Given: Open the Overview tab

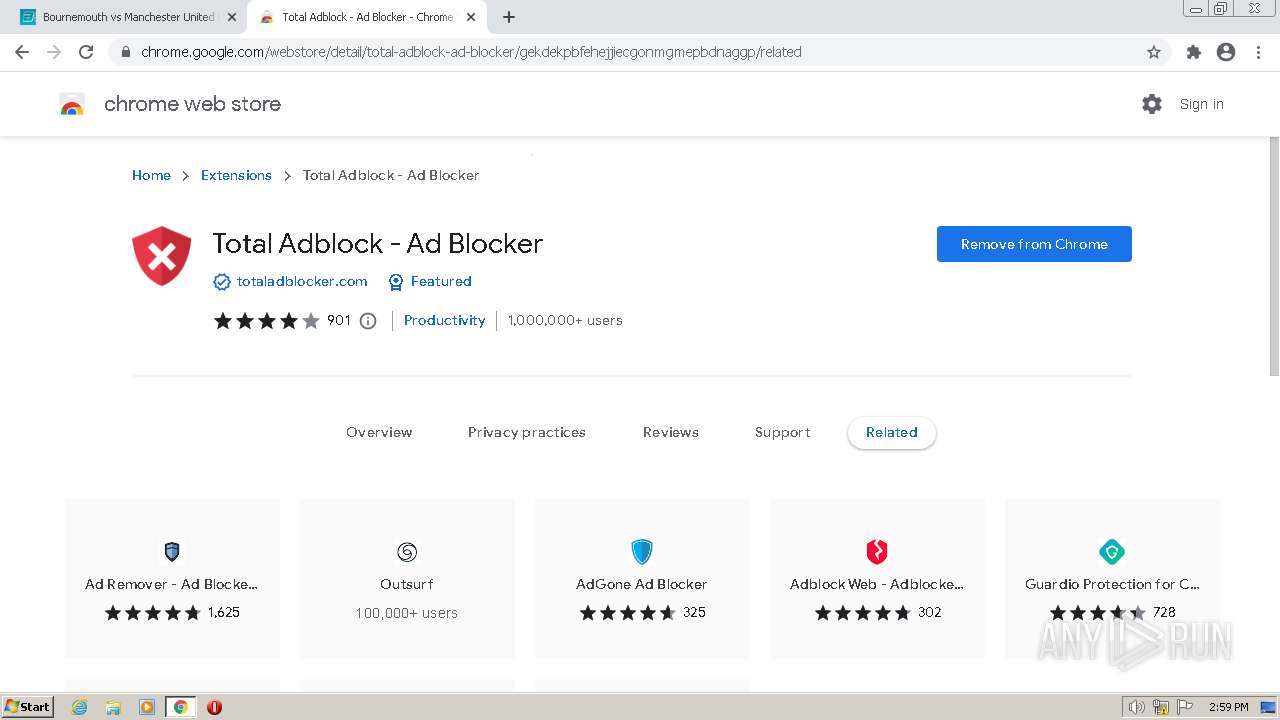Looking at the screenshot, I should coord(379,433).
